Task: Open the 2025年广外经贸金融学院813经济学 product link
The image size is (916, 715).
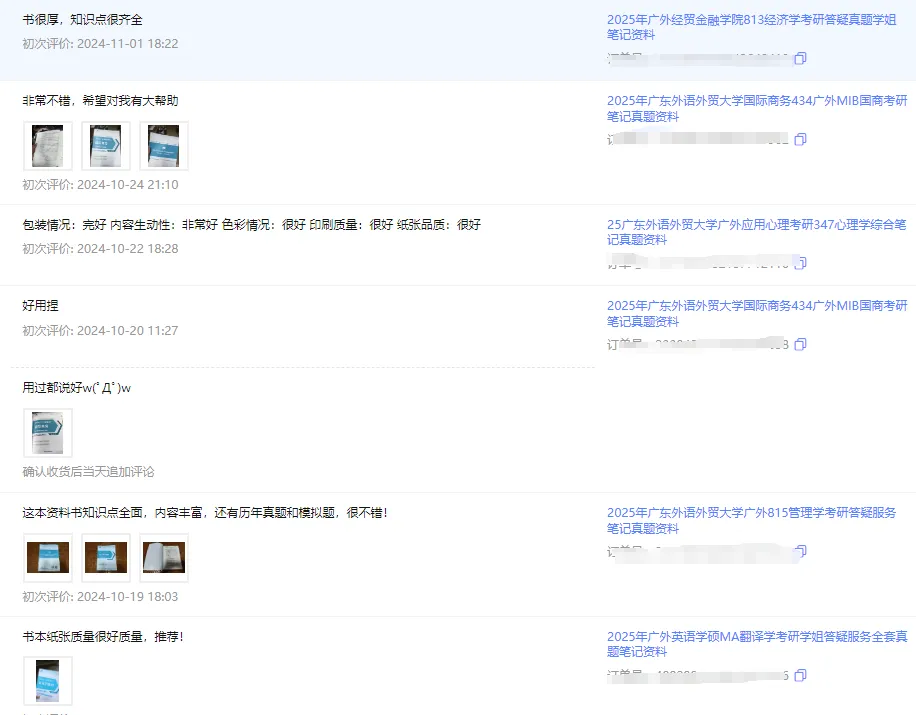Action: (x=753, y=24)
